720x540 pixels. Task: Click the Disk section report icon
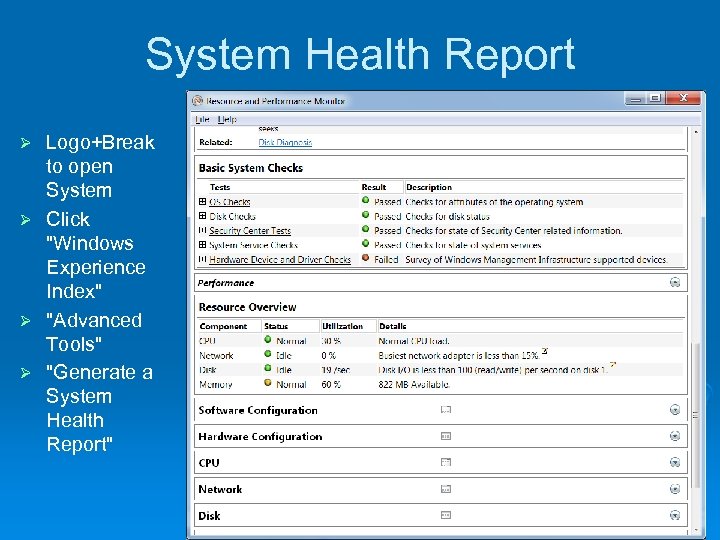[445, 515]
